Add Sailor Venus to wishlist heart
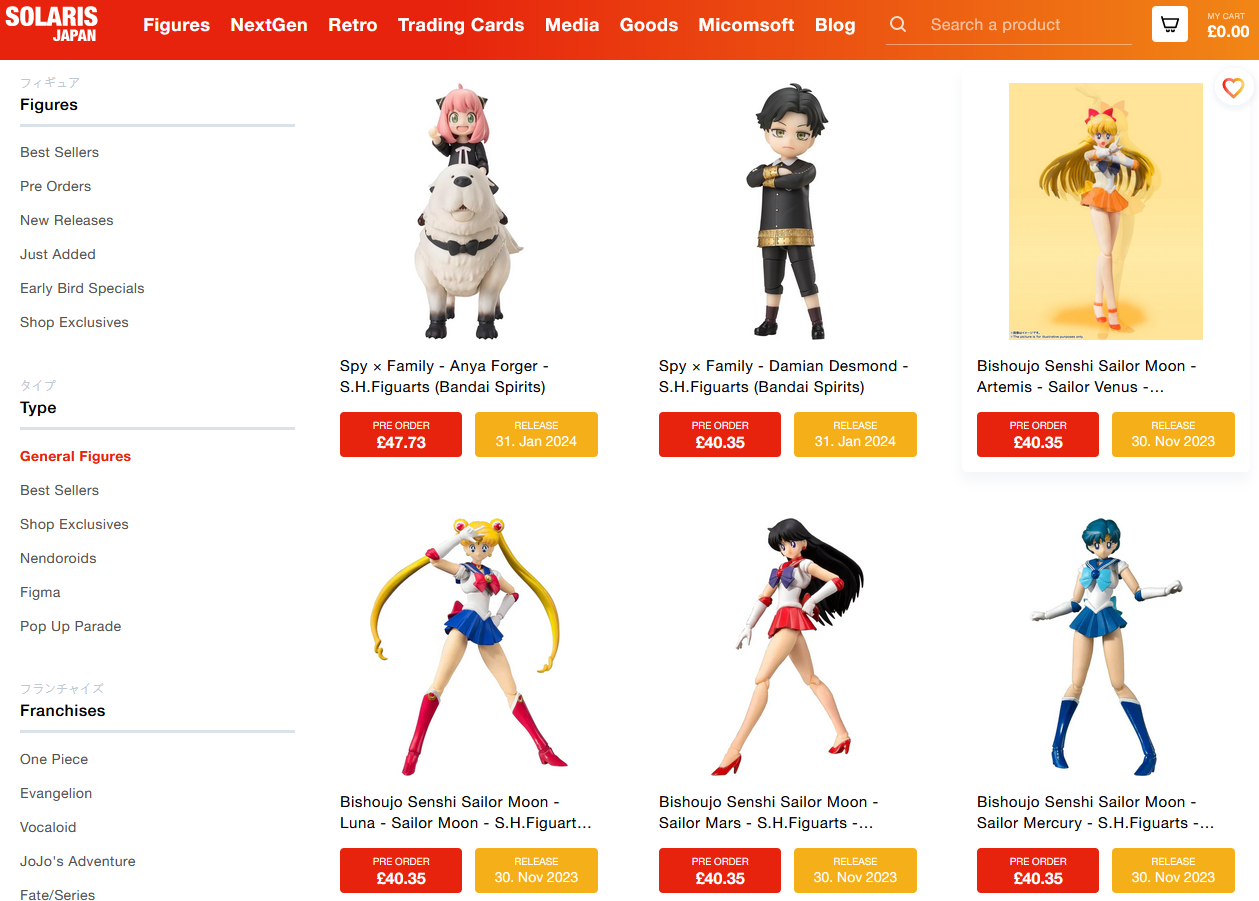Image resolution: width=1259 pixels, height=901 pixels. [x=1233, y=88]
